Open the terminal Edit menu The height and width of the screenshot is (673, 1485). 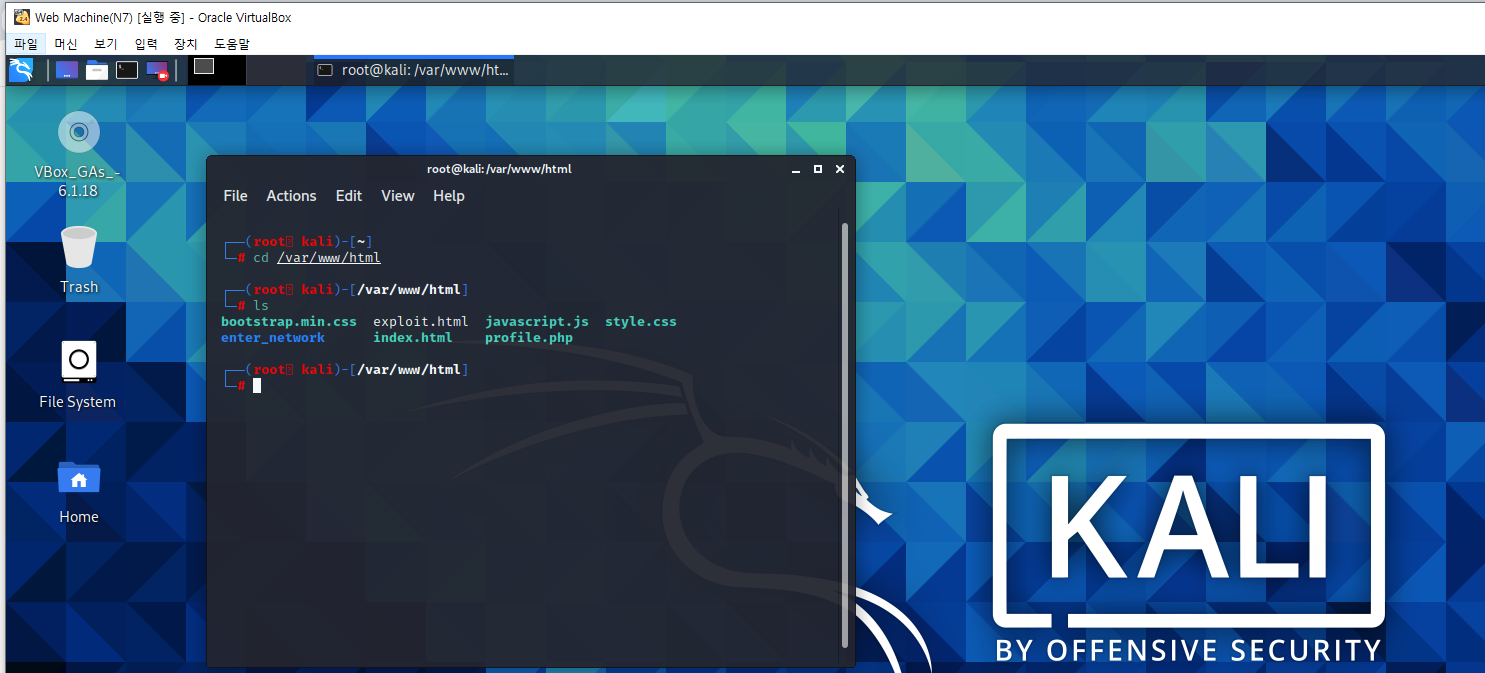click(349, 196)
